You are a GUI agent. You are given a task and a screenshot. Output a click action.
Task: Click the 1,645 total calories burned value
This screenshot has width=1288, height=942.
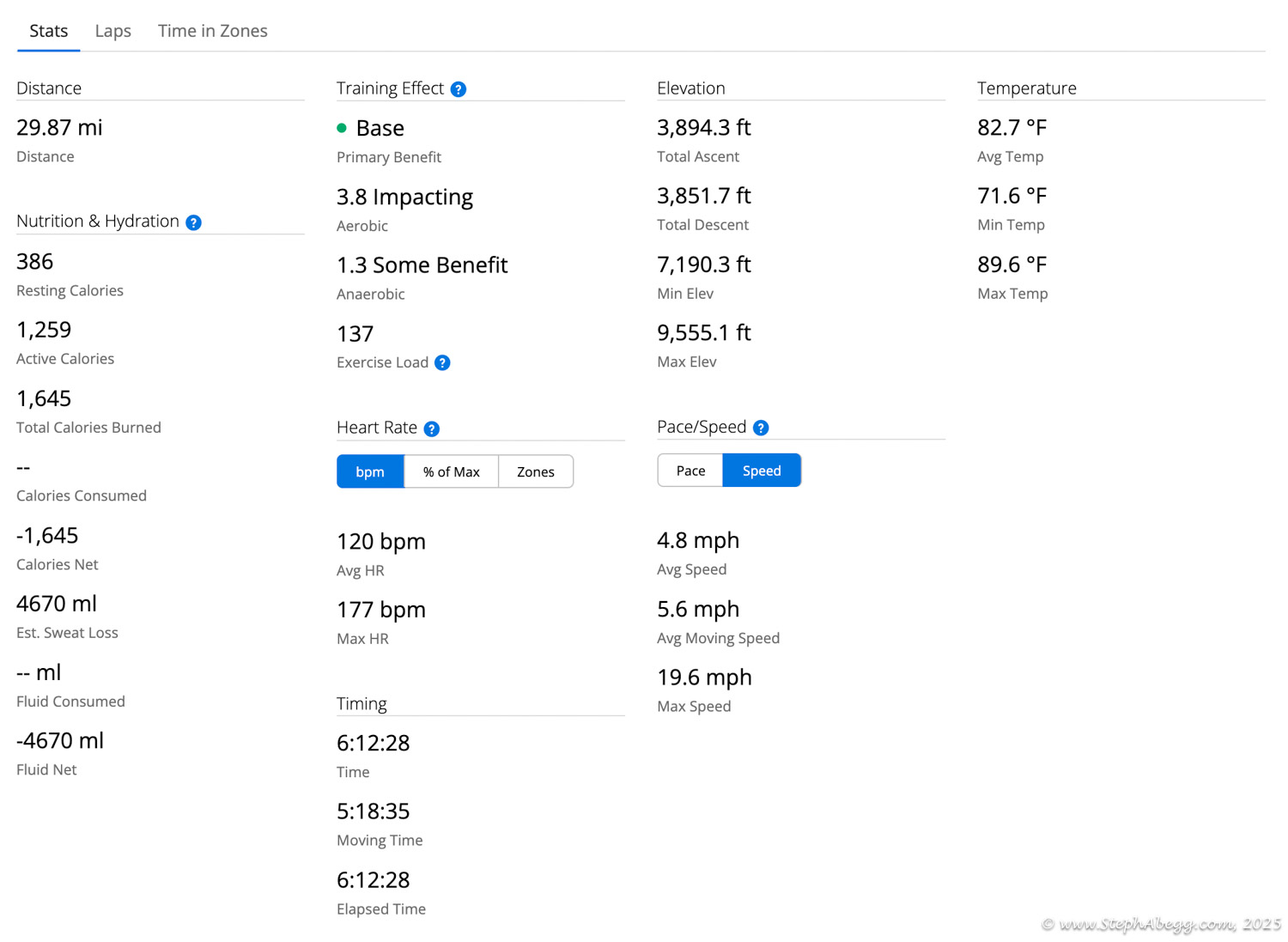[44, 398]
